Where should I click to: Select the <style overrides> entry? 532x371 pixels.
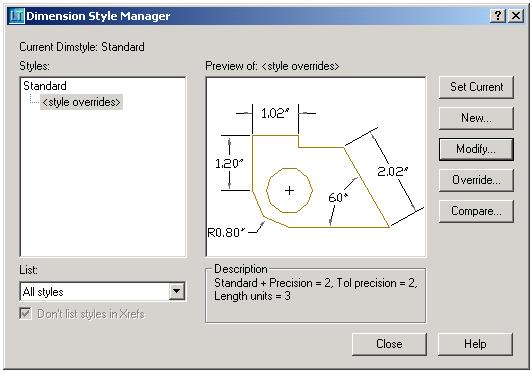[x=81, y=102]
